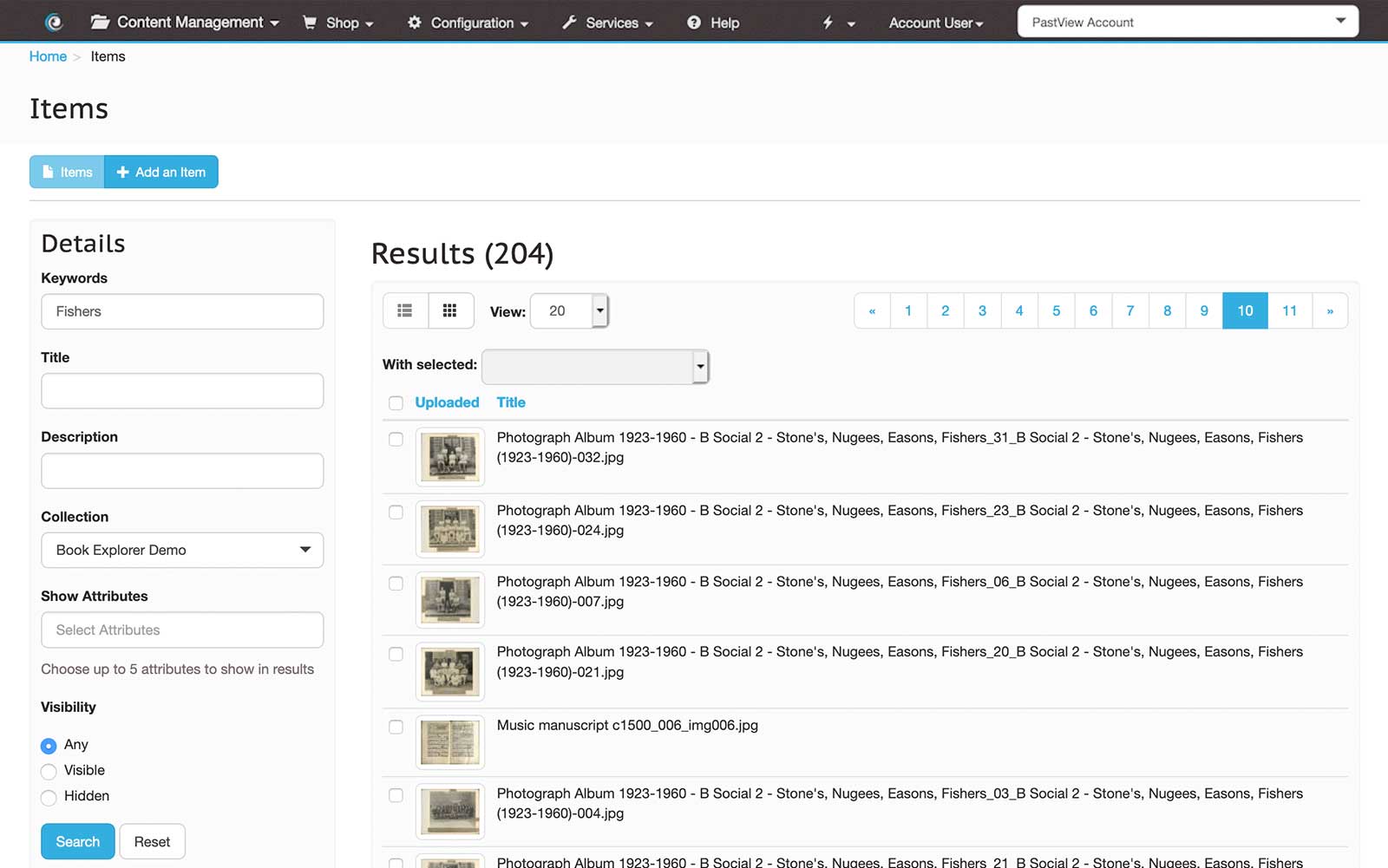This screenshot has width=1388, height=868.
Task: Go to results page 5
Action: coord(1057,310)
